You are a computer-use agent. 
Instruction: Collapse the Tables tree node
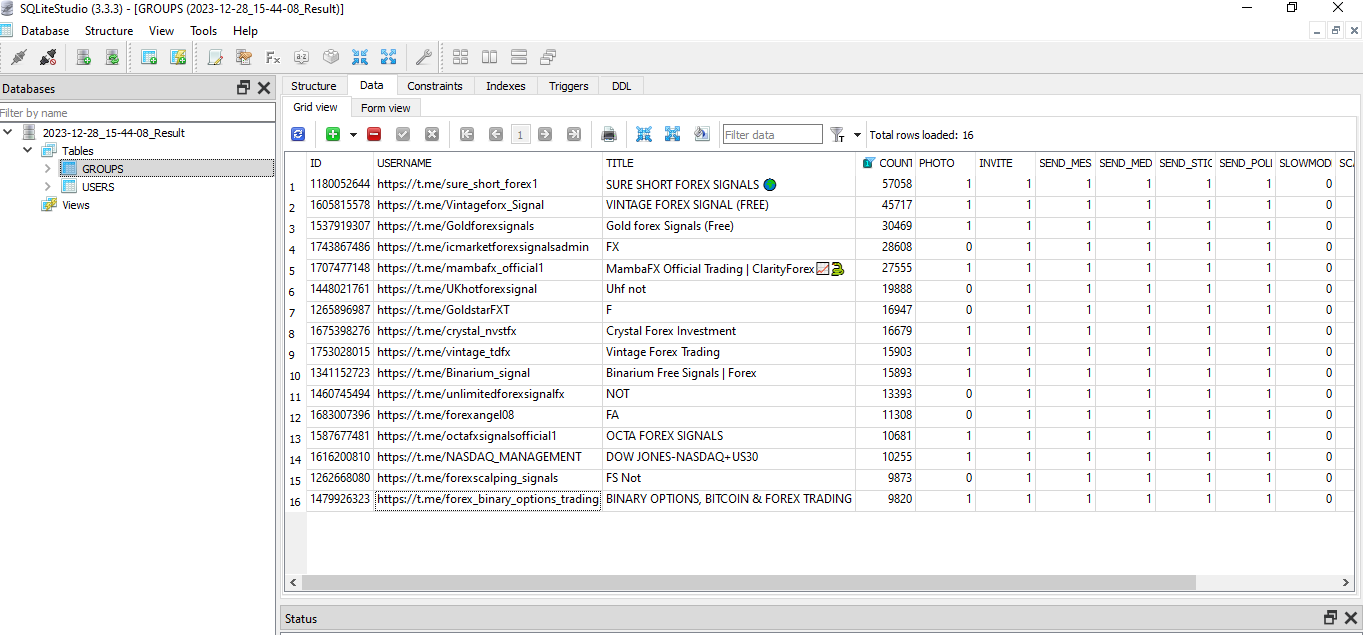28,151
